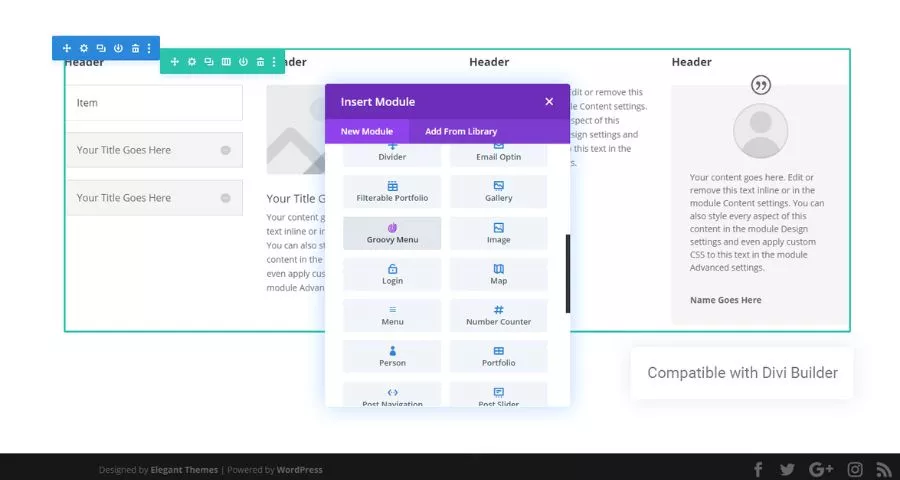Image resolution: width=900 pixels, height=480 pixels.
Task: Save row to library in green toolbar
Action: click(243, 61)
